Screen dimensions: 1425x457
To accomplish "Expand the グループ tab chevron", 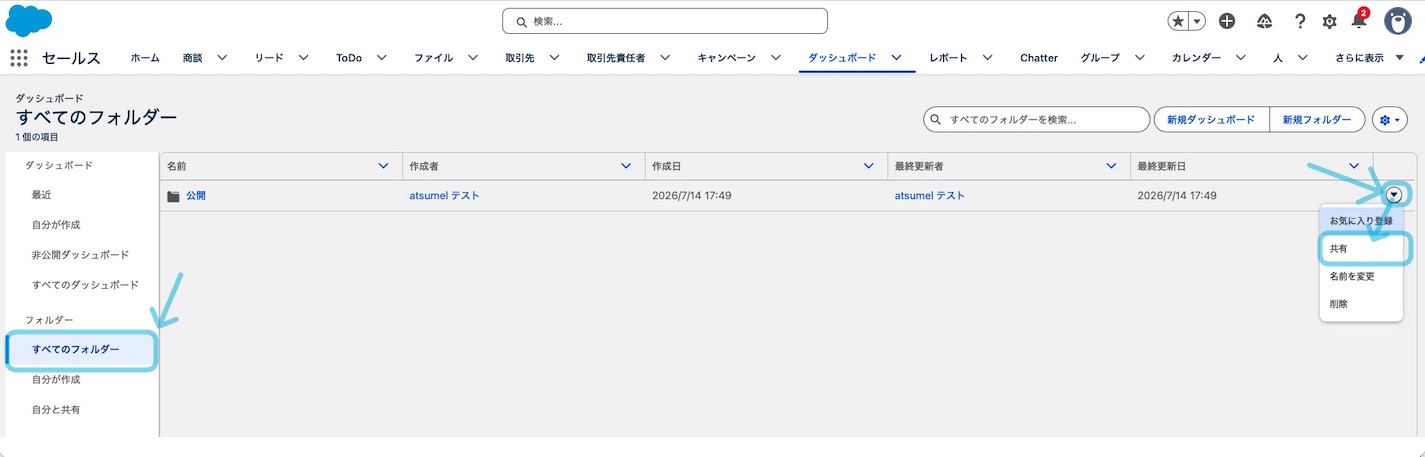I will [x=1140, y=58].
